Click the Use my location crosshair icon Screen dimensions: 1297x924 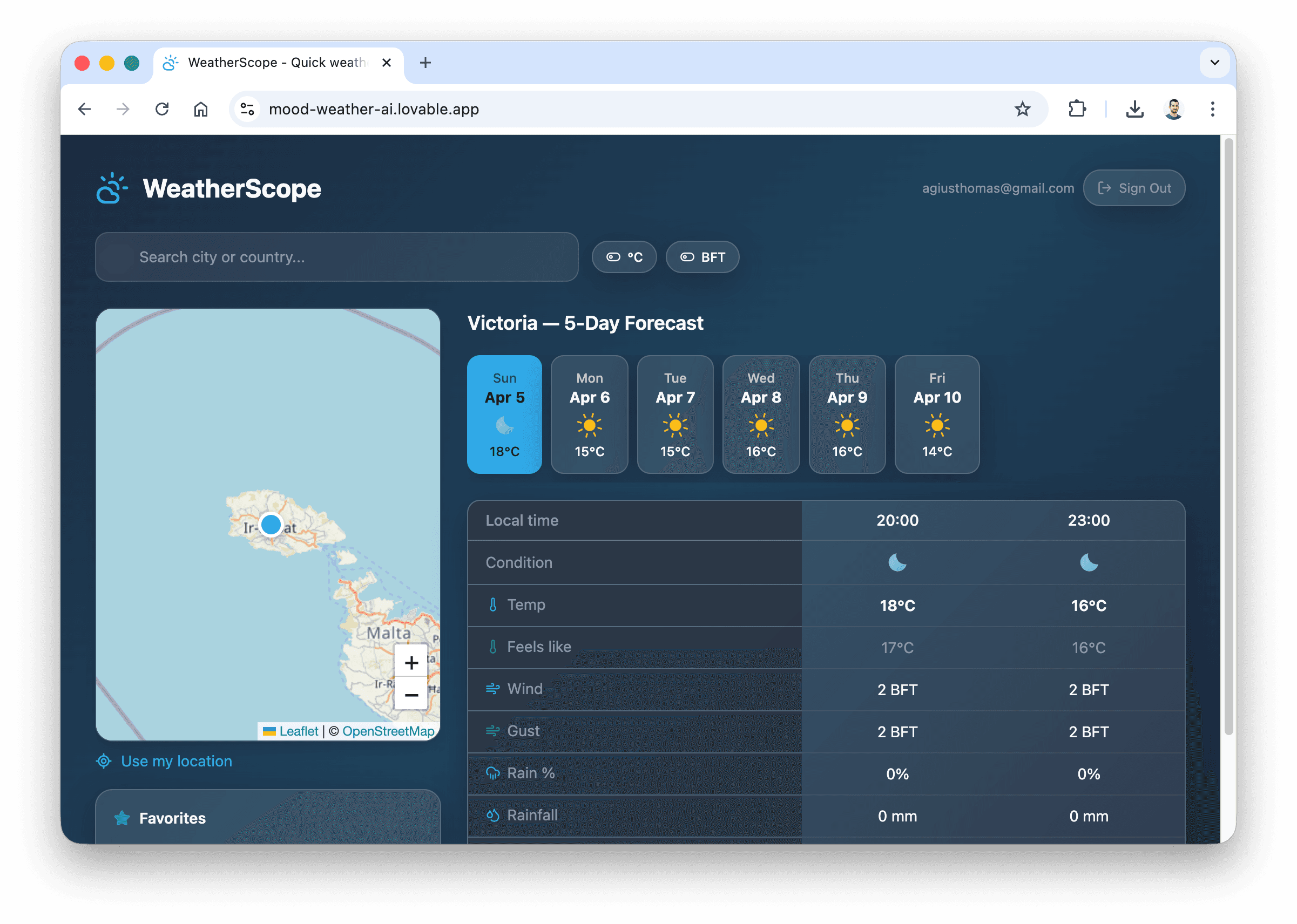click(104, 760)
